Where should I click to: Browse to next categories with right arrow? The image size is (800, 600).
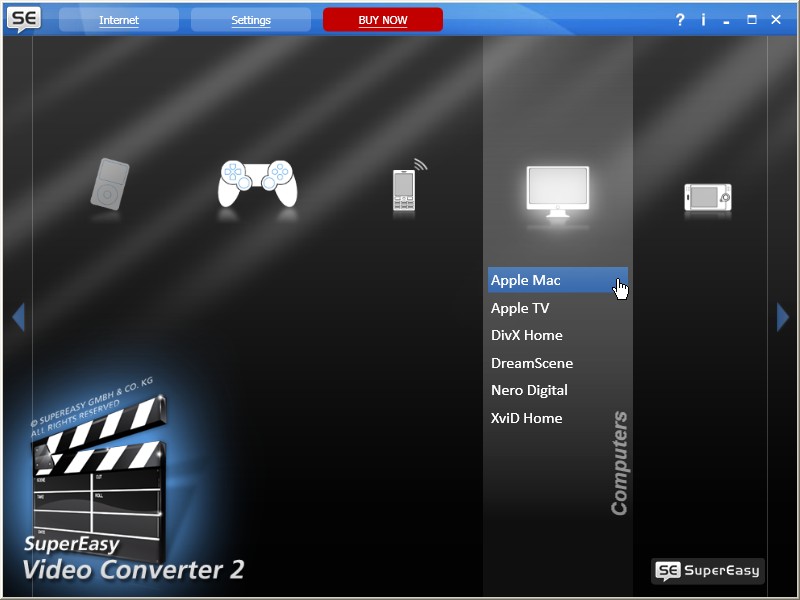click(x=783, y=317)
